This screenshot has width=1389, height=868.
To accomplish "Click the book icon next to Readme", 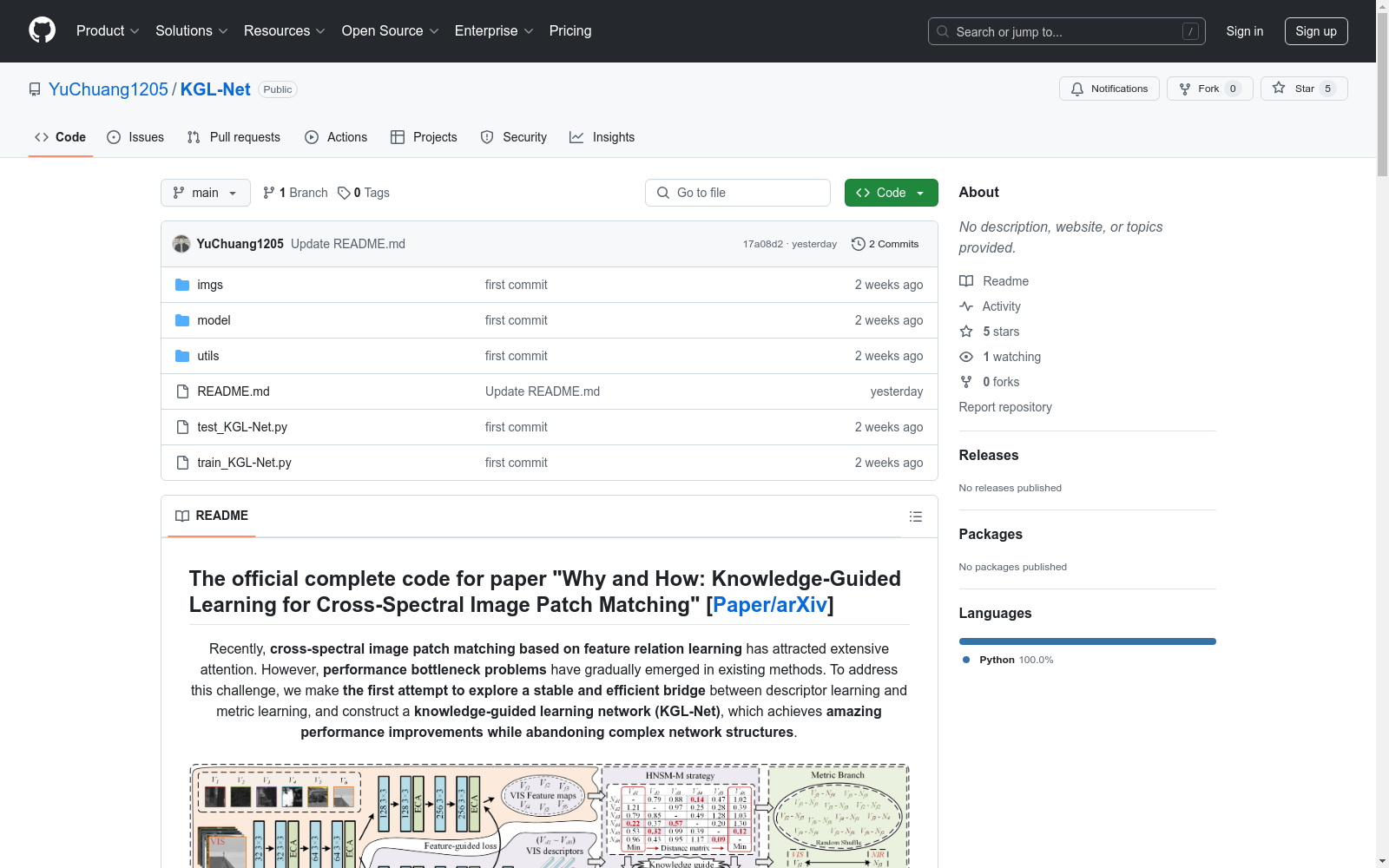I will 966,281.
